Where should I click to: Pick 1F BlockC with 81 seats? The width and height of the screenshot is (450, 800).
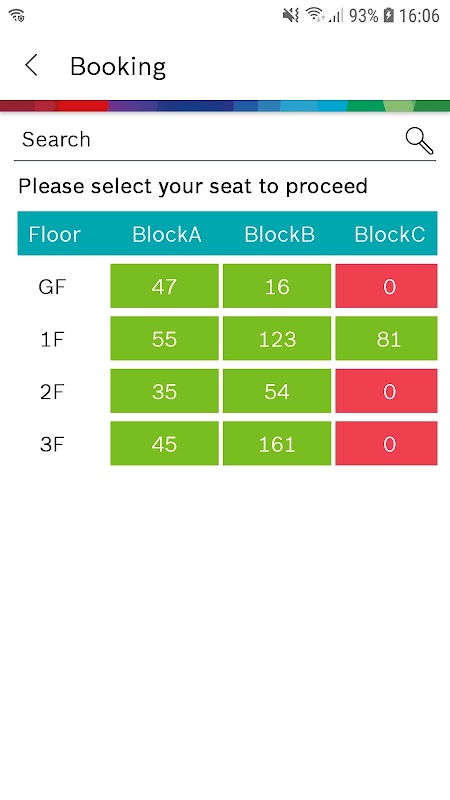[x=386, y=338]
